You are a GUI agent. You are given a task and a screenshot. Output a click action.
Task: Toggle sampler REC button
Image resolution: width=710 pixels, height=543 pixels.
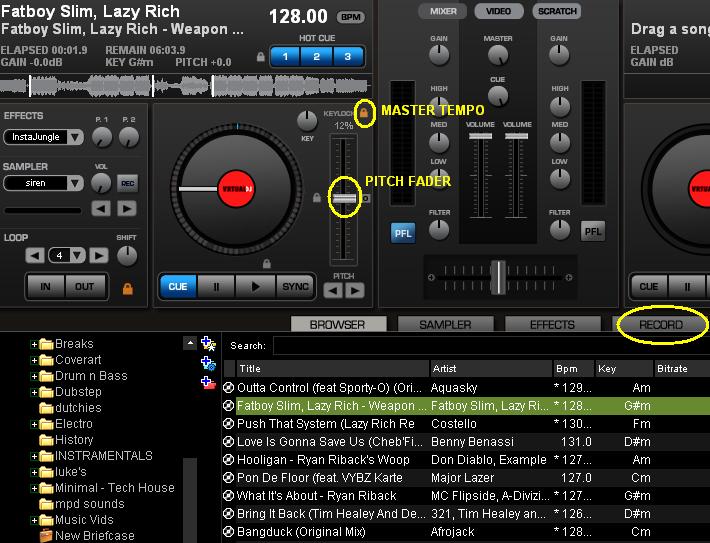pyautogui.click(x=127, y=183)
